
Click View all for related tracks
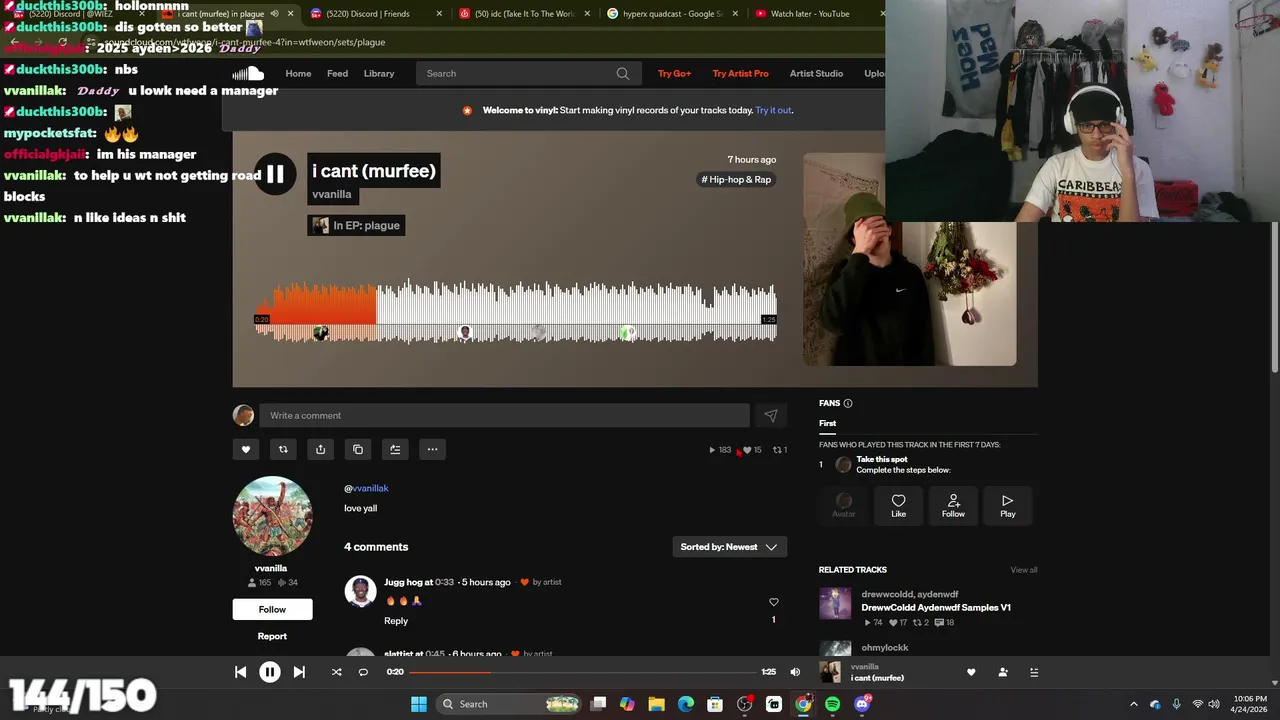(x=1023, y=570)
